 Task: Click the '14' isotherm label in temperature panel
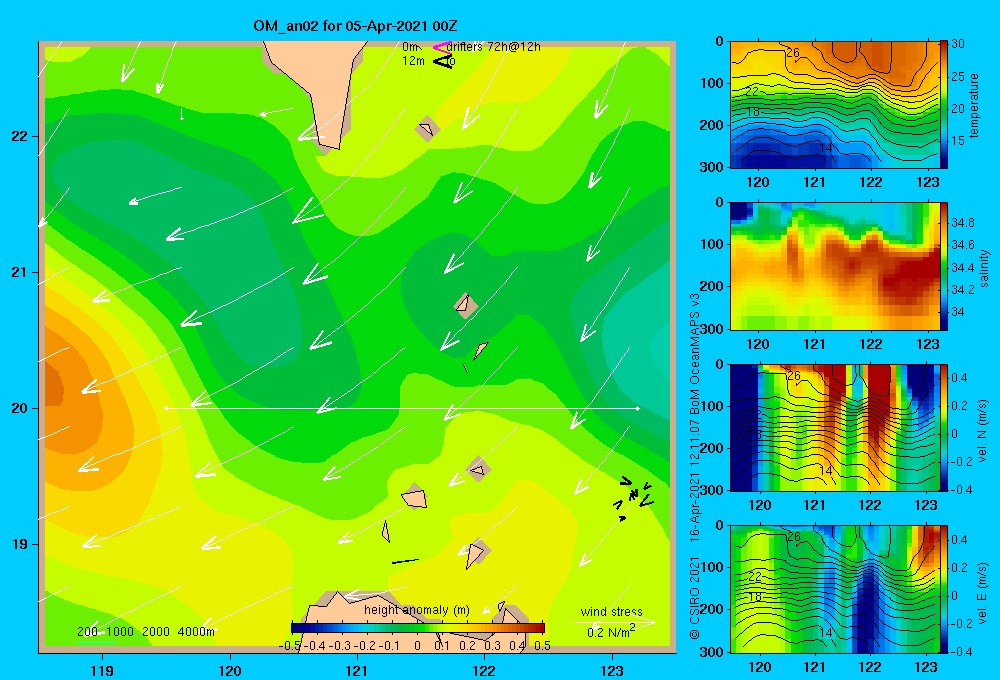826,147
